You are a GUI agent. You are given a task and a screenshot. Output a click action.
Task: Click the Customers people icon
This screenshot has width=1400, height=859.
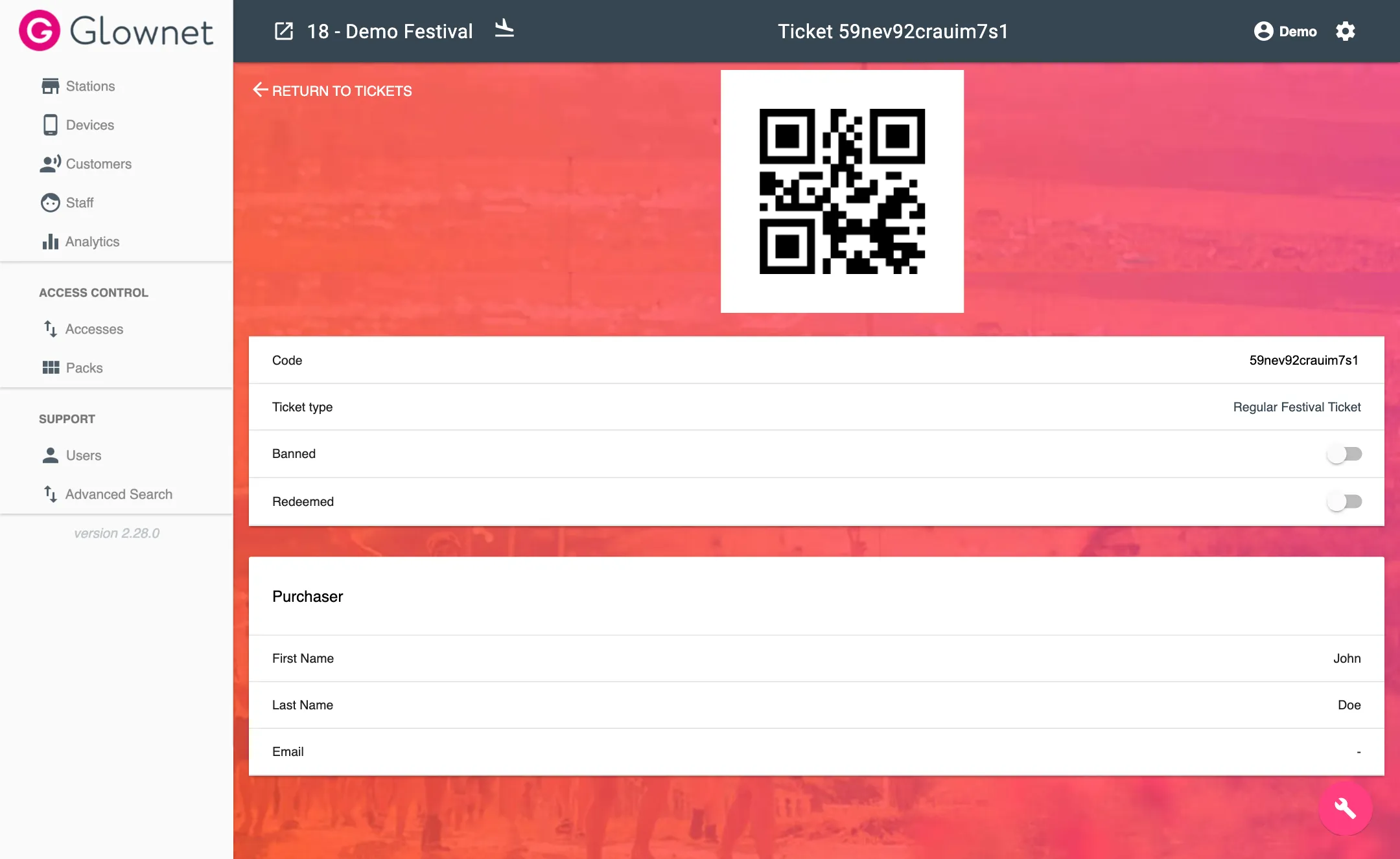pyautogui.click(x=51, y=164)
